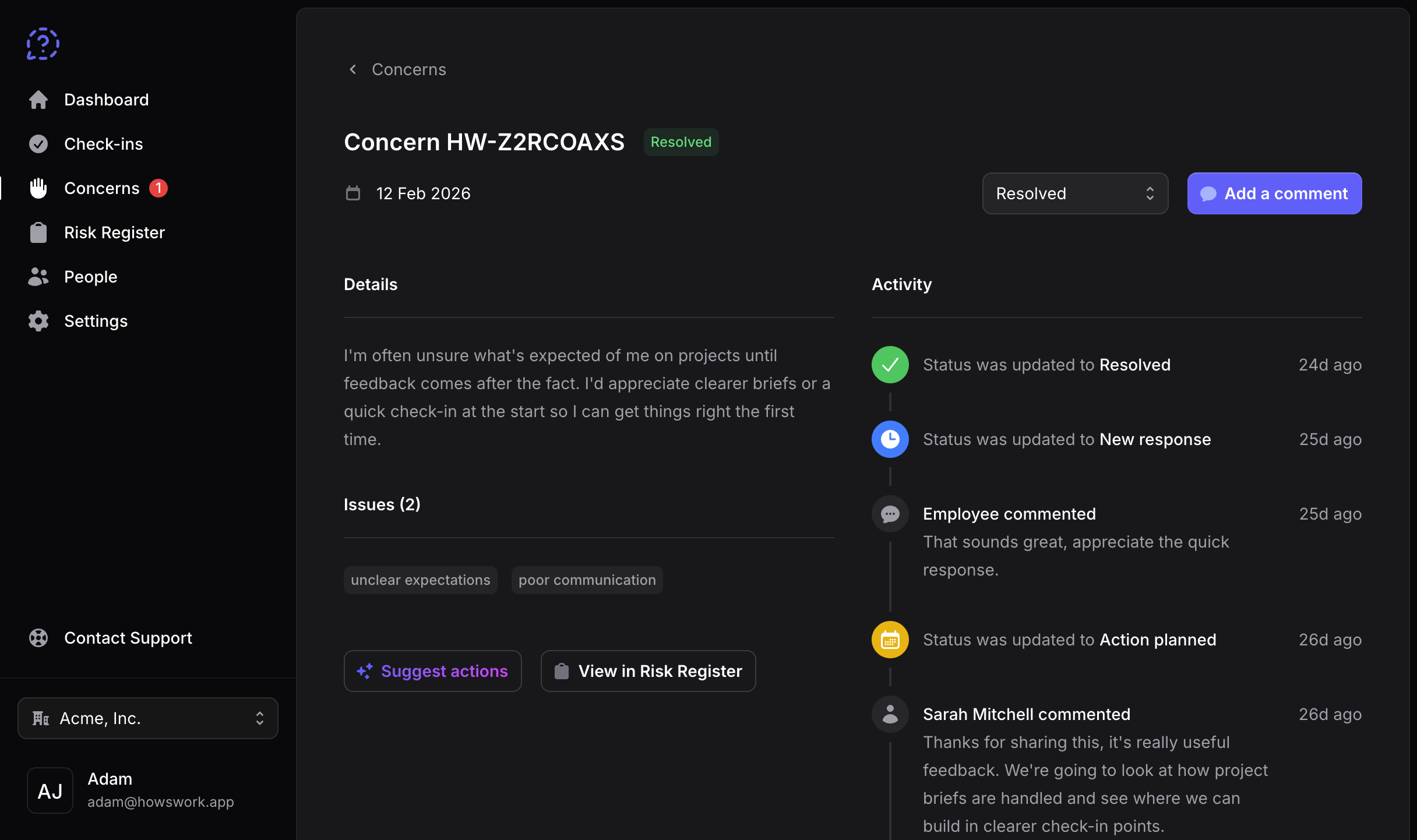Select the Concerns hand icon
The width and height of the screenshot is (1417, 840).
click(x=38, y=188)
